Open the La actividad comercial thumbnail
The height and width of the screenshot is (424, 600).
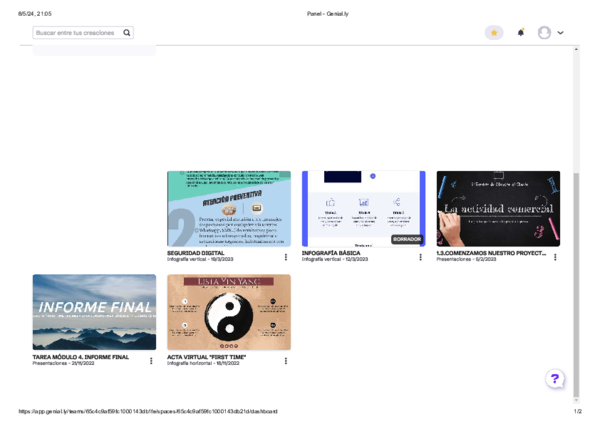(x=498, y=208)
